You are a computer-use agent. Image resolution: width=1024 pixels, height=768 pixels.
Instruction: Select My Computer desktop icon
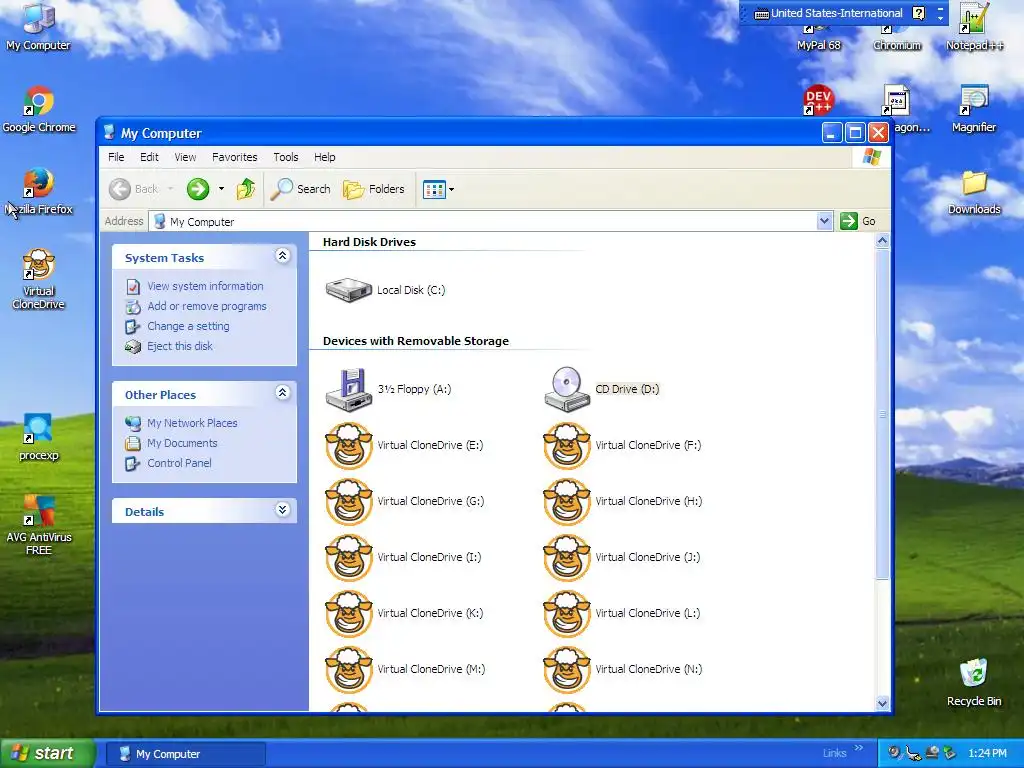point(39,27)
